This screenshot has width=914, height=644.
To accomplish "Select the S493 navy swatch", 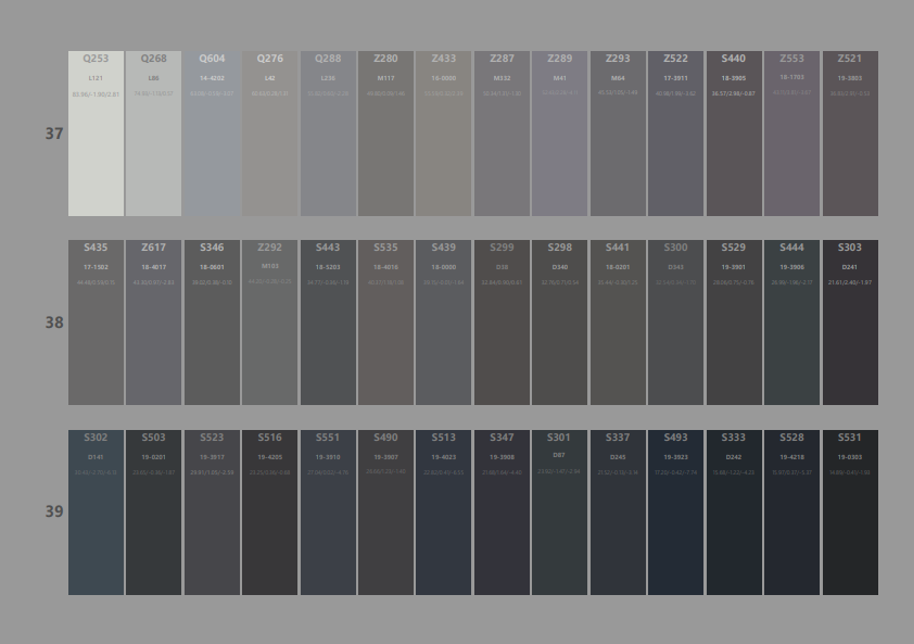I will coord(675,512).
